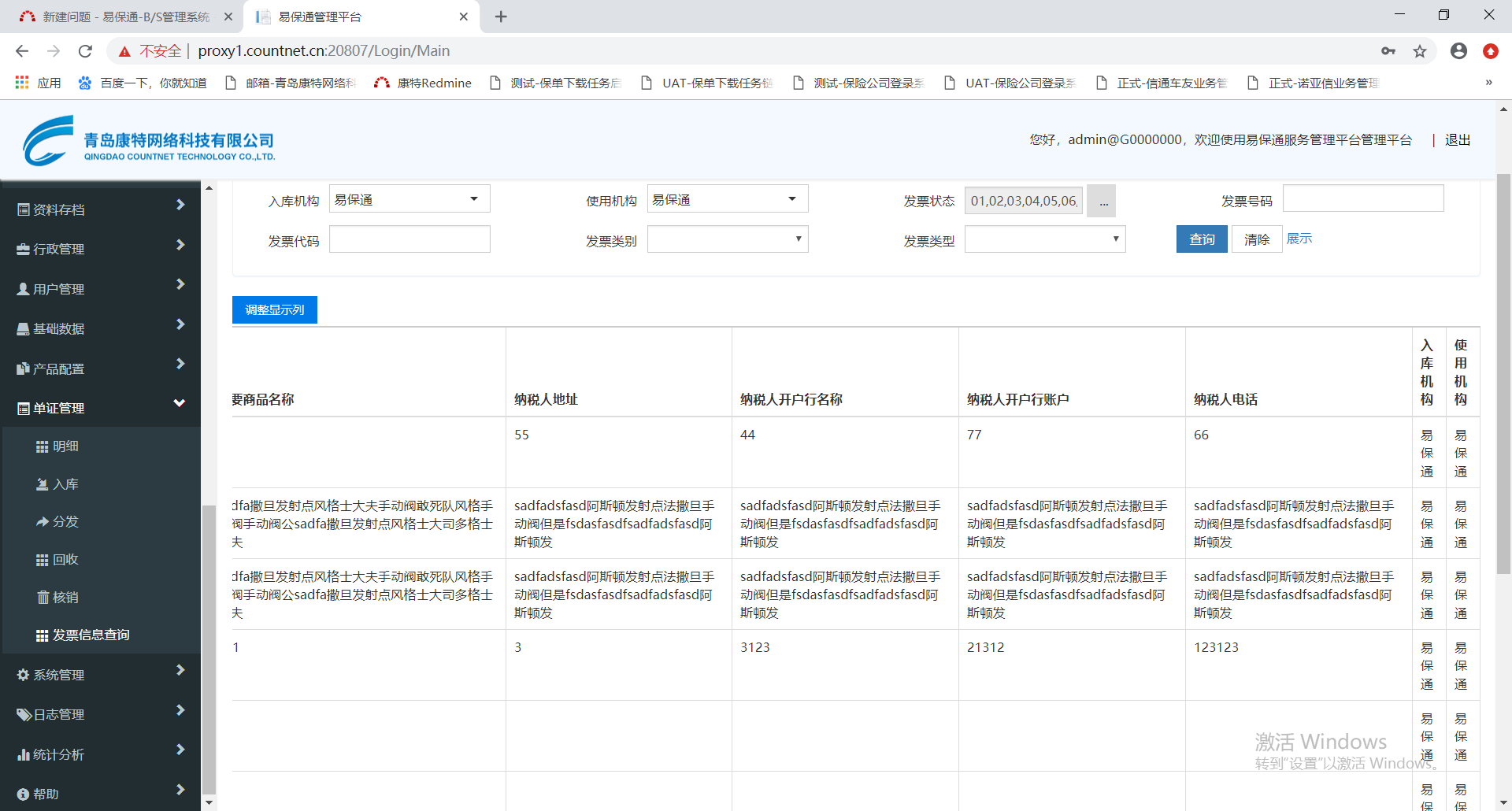Screen dimensions: 1512x811
Task: Open 发票状态 ellipsis picker button
Action: (1102, 202)
